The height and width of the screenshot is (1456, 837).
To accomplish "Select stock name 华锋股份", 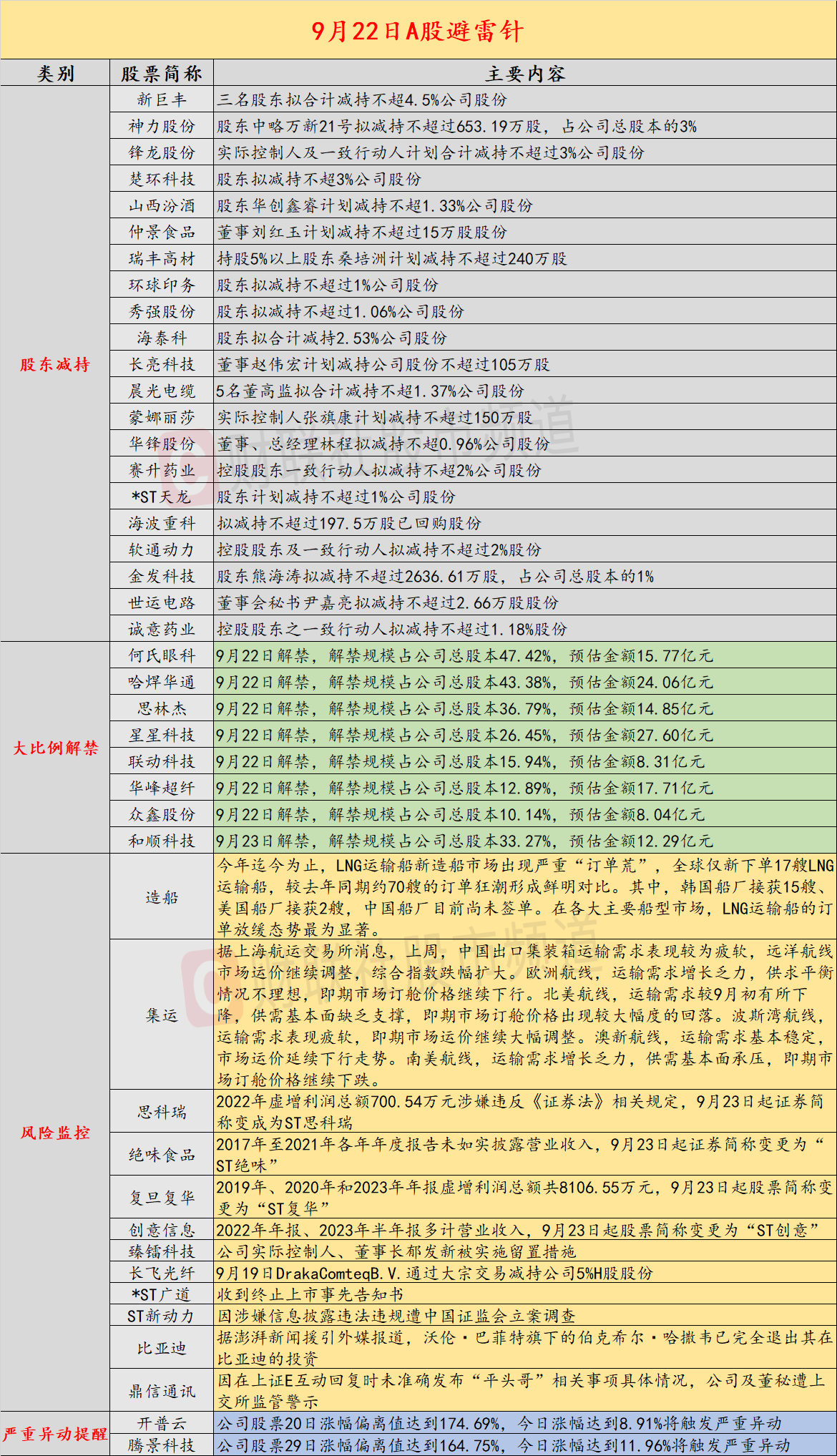I will 162,444.
